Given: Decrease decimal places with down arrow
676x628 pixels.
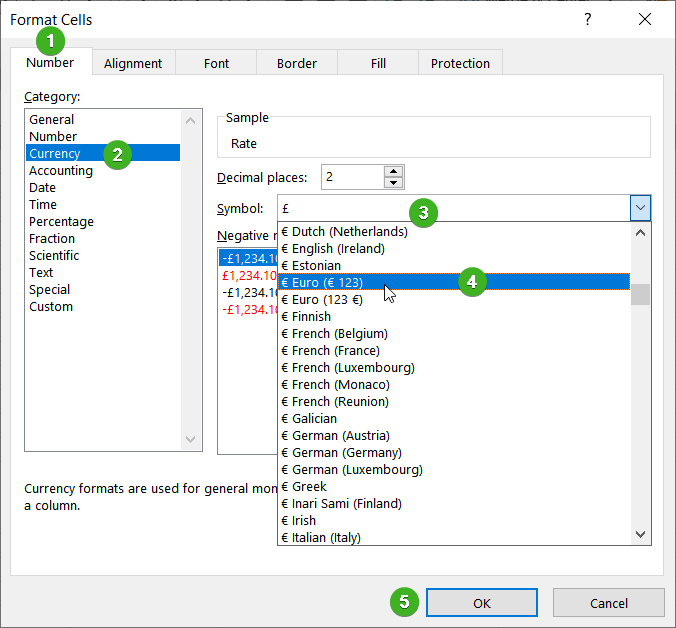Looking at the screenshot, I should [x=393, y=183].
